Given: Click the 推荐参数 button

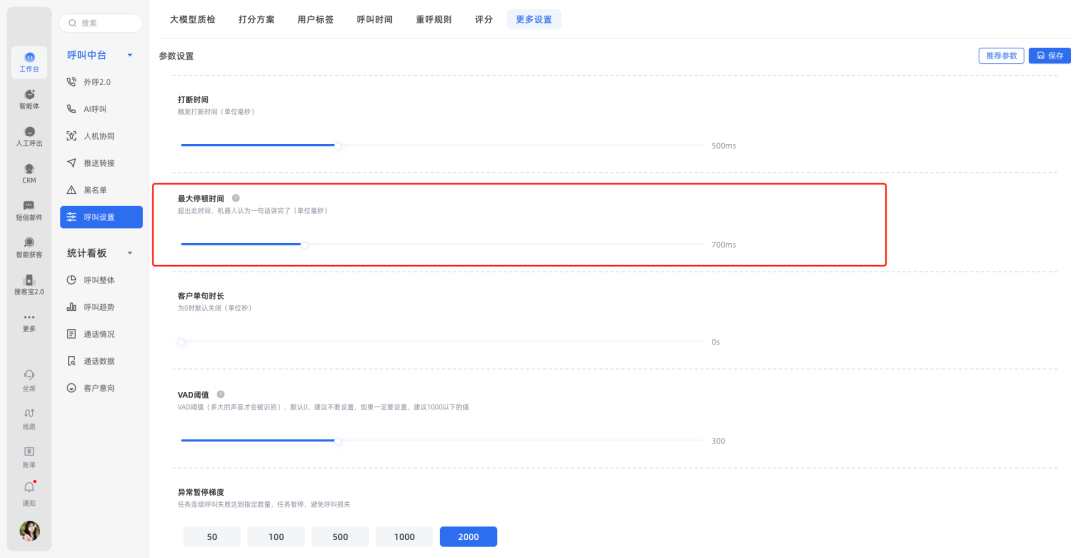Looking at the screenshot, I should point(1000,56).
